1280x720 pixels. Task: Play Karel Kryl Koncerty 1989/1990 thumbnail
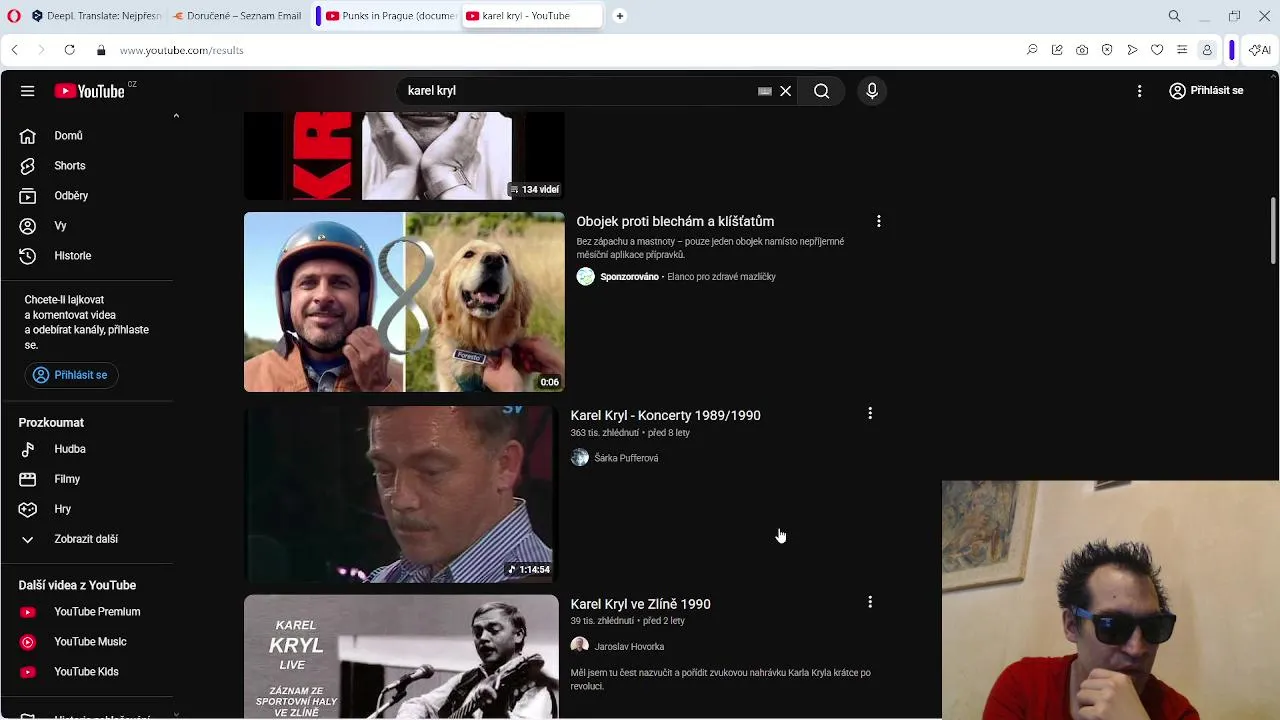401,494
